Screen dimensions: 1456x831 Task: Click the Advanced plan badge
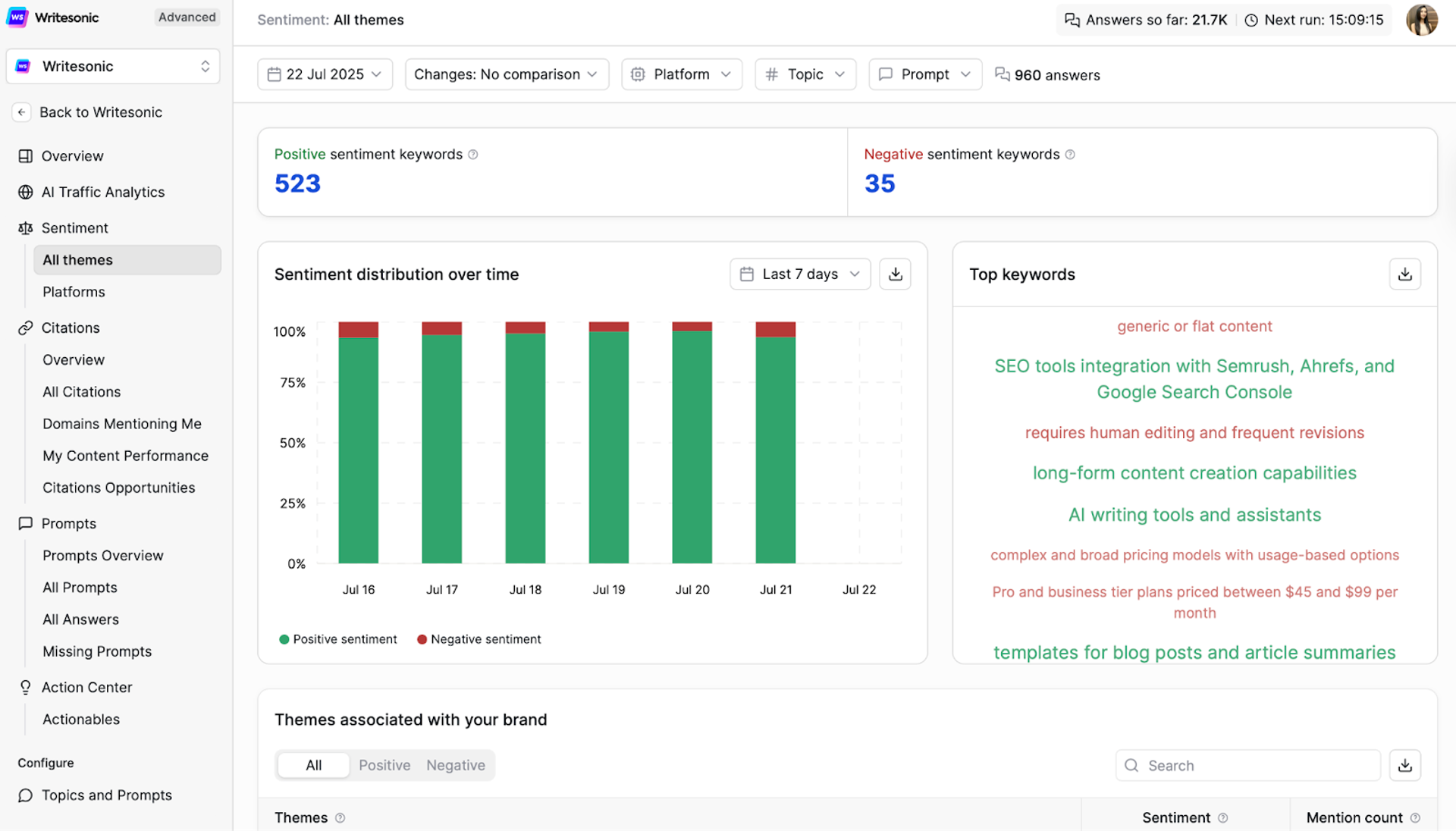(187, 17)
